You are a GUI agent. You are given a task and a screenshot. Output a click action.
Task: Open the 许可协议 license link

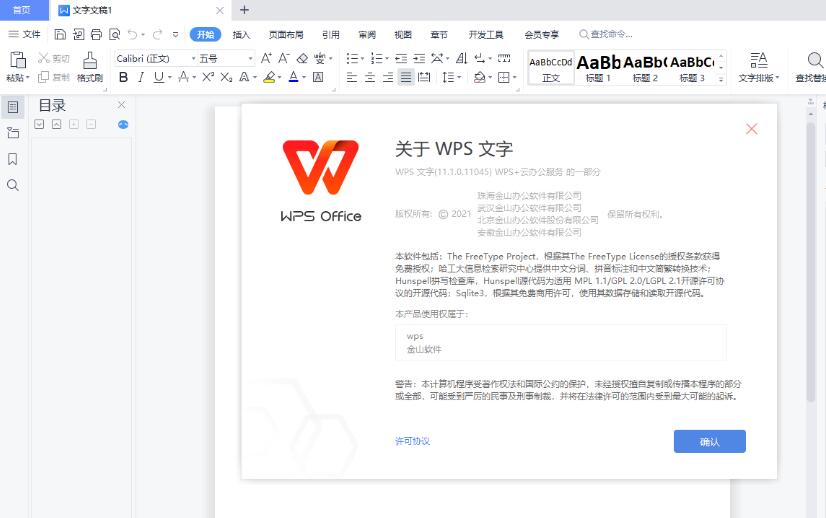coord(412,441)
